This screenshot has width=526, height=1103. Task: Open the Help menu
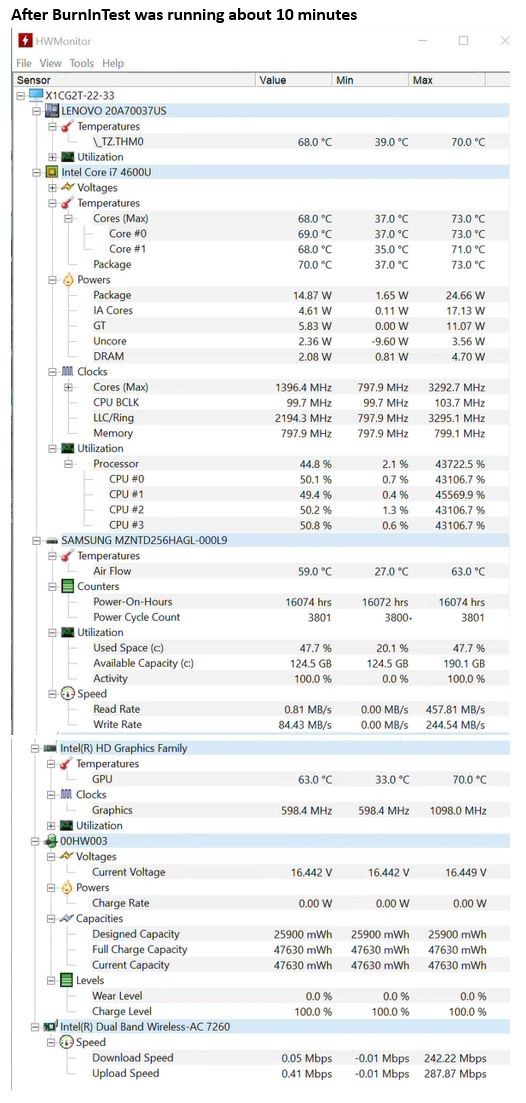click(113, 63)
